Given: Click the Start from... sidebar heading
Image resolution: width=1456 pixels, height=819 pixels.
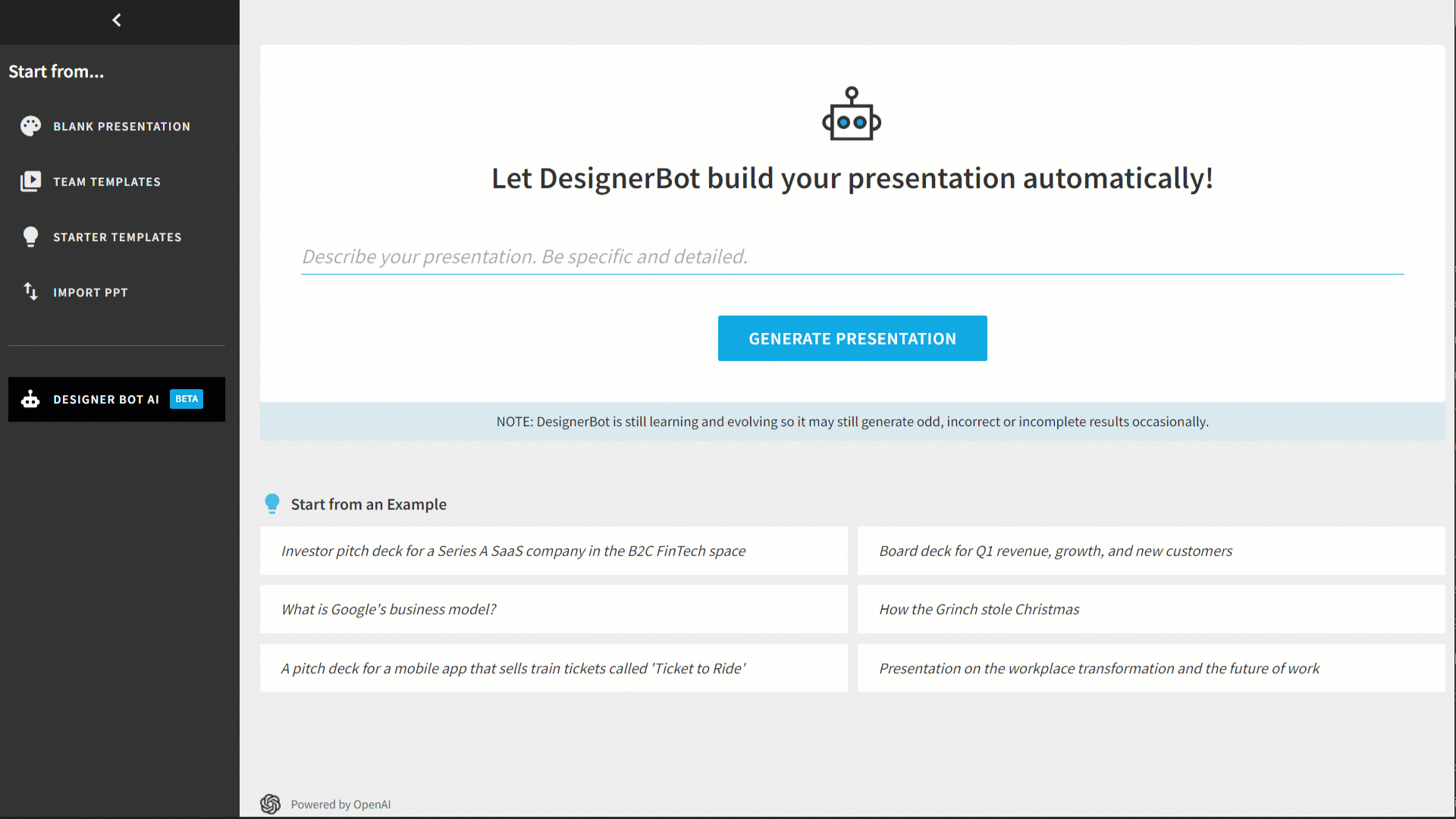Looking at the screenshot, I should (56, 71).
